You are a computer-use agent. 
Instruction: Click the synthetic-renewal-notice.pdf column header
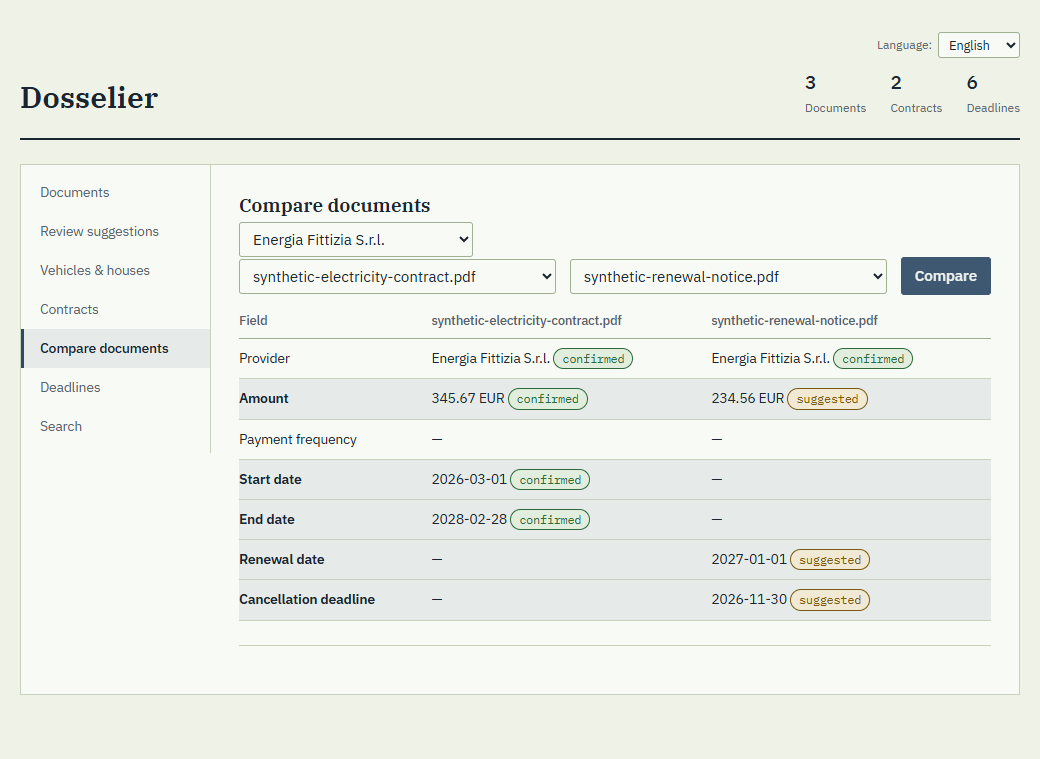point(794,320)
